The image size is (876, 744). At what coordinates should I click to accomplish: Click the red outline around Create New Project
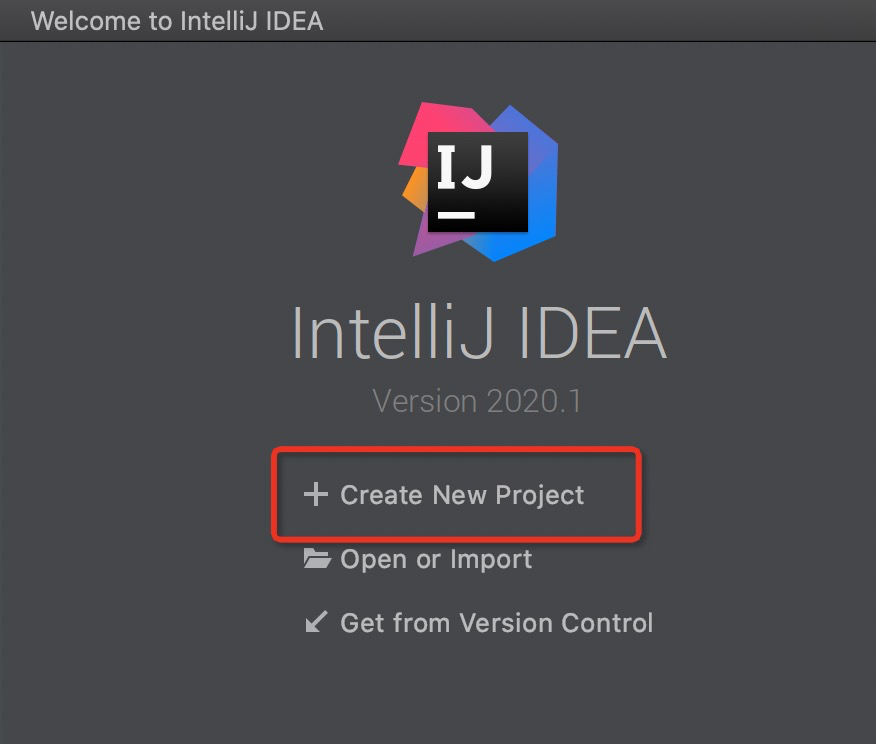coord(456,452)
